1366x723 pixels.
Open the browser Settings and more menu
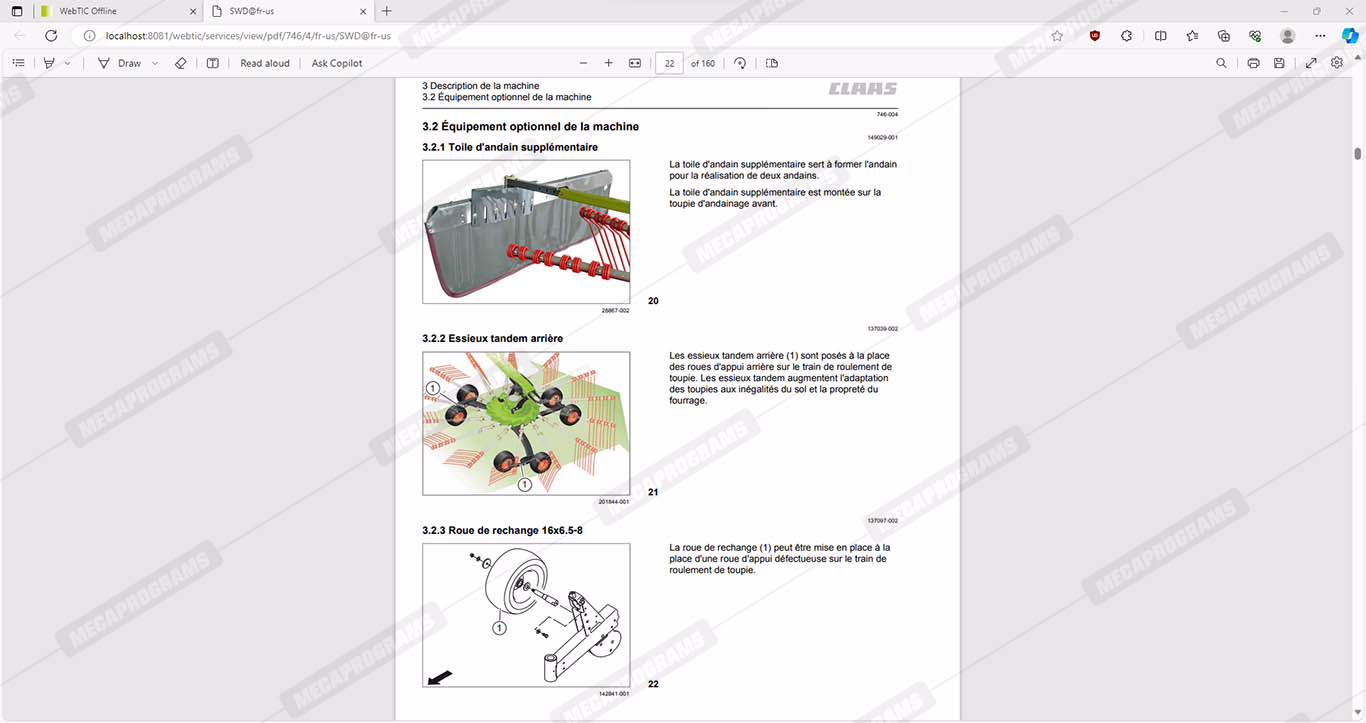(1320, 35)
